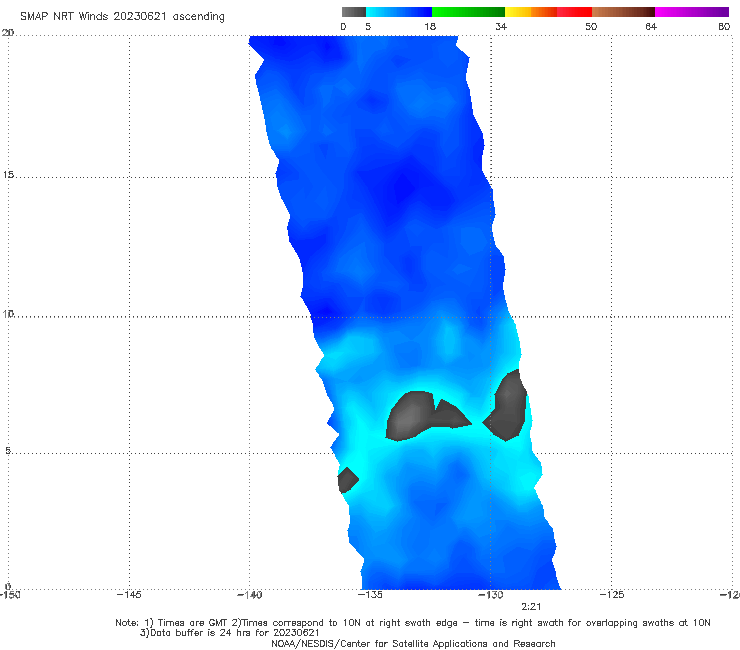Click the longitude axis label -125
This screenshot has width=740, height=650.
point(612,595)
